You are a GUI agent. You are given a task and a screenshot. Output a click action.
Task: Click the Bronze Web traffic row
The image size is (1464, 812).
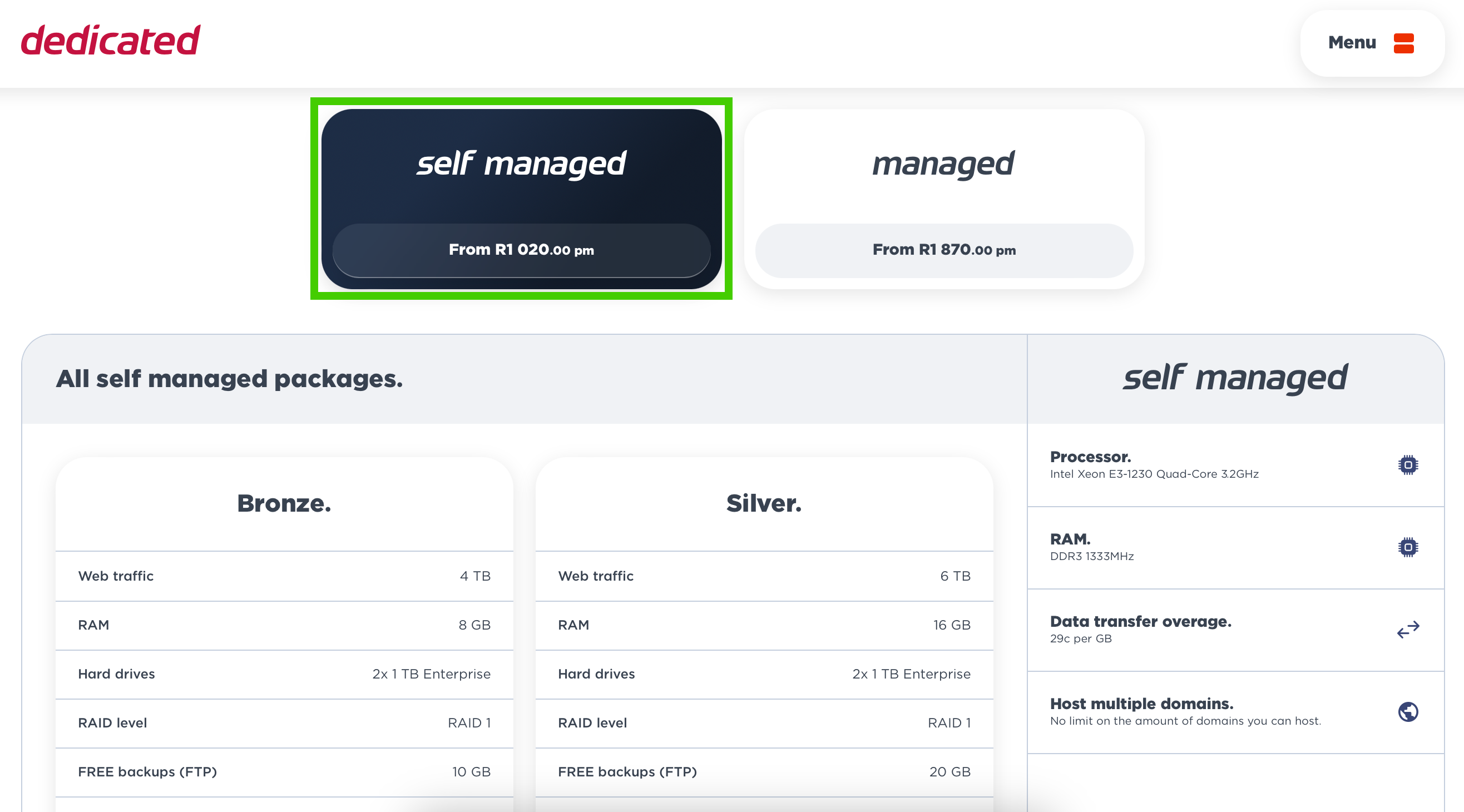[x=284, y=576]
